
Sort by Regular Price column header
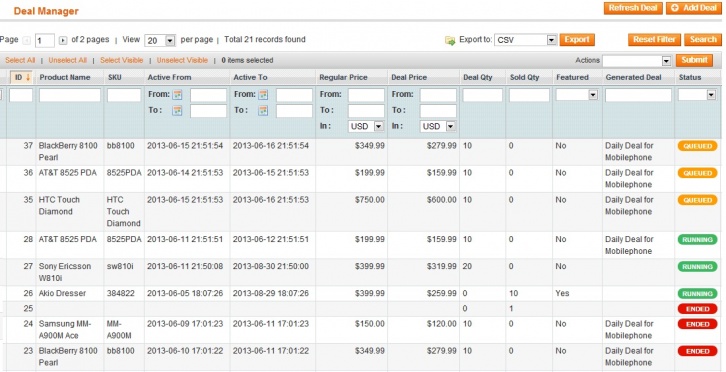[344, 77]
